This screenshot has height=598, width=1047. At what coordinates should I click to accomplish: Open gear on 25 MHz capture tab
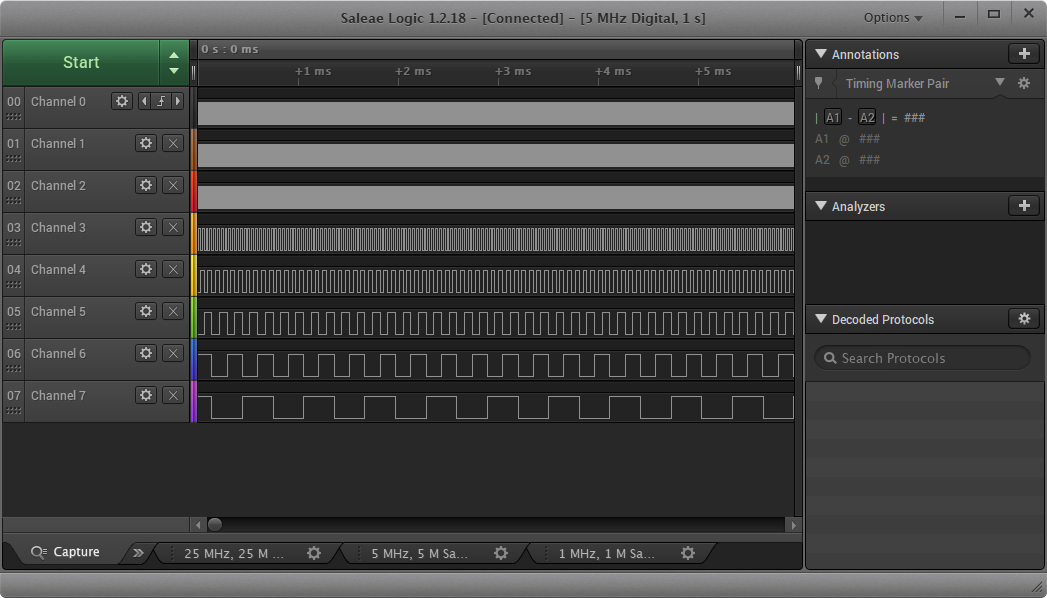[314, 553]
